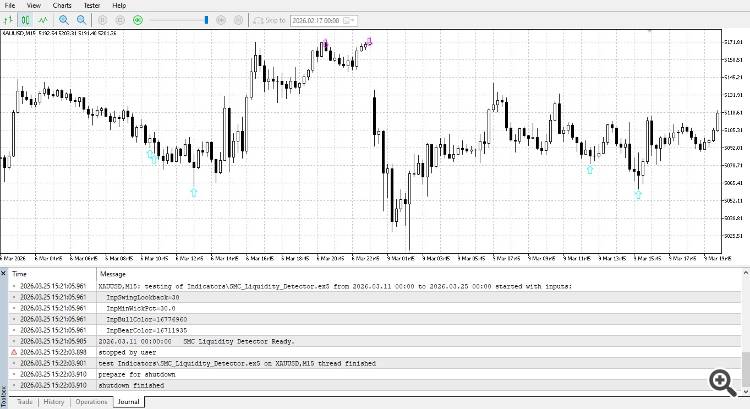
Task: Click the Message column header
Action: pyautogui.click(x=419, y=274)
